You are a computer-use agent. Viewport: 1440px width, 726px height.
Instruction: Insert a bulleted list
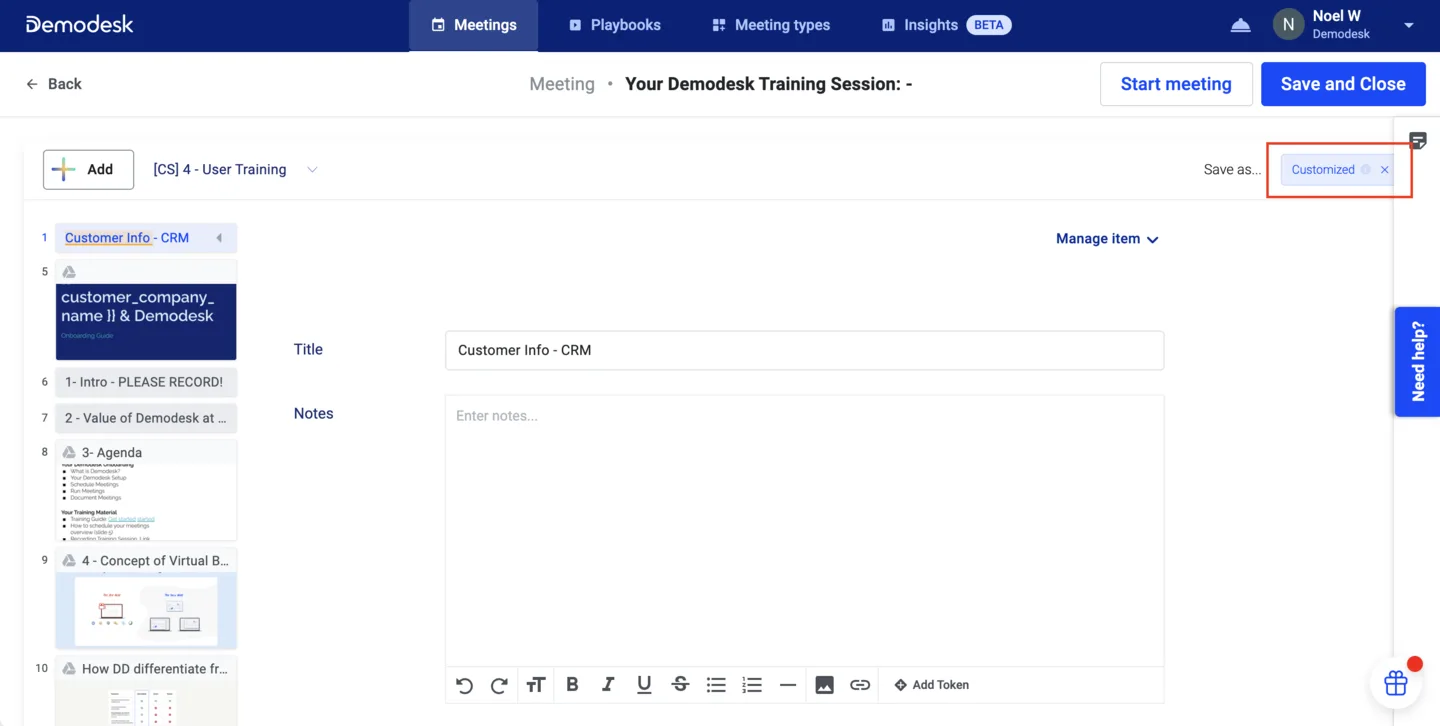716,685
